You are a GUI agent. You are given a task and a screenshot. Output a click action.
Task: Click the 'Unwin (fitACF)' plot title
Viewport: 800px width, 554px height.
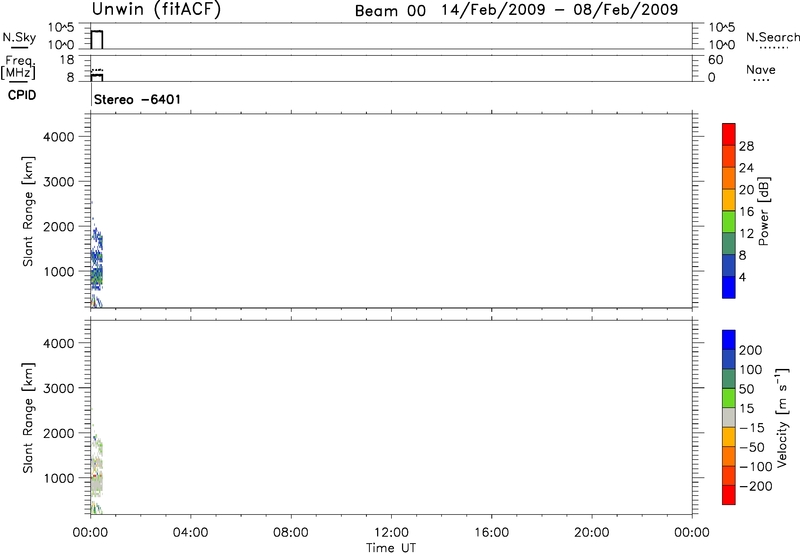[x=156, y=9]
